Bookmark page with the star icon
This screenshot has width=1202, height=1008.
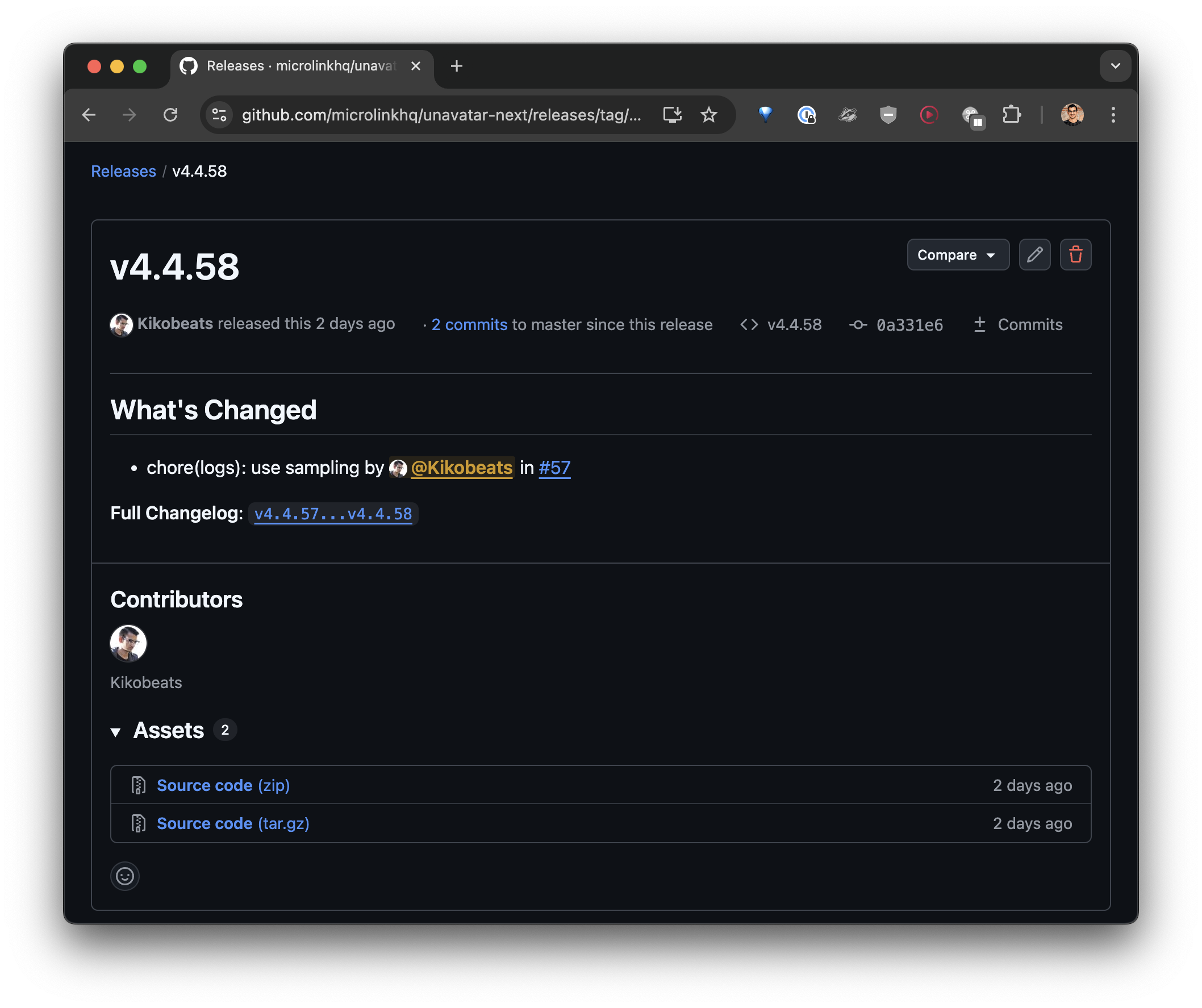tap(708, 115)
